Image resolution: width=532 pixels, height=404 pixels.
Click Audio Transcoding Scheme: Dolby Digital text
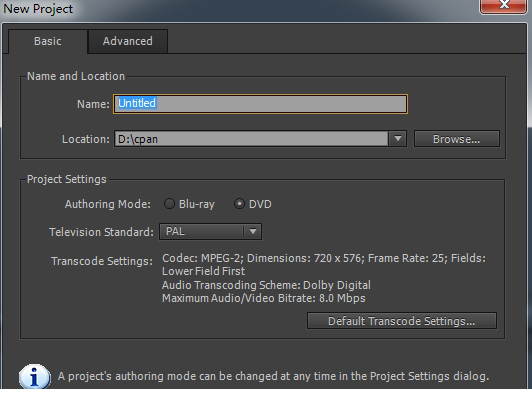(266, 285)
